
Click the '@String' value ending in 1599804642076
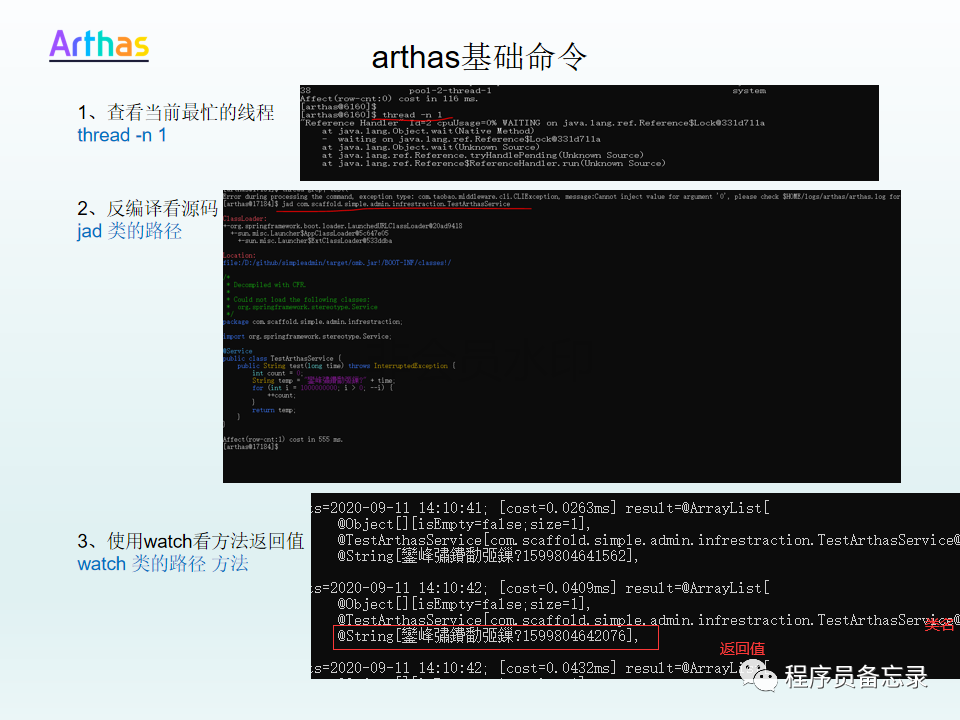click(488, 636)
